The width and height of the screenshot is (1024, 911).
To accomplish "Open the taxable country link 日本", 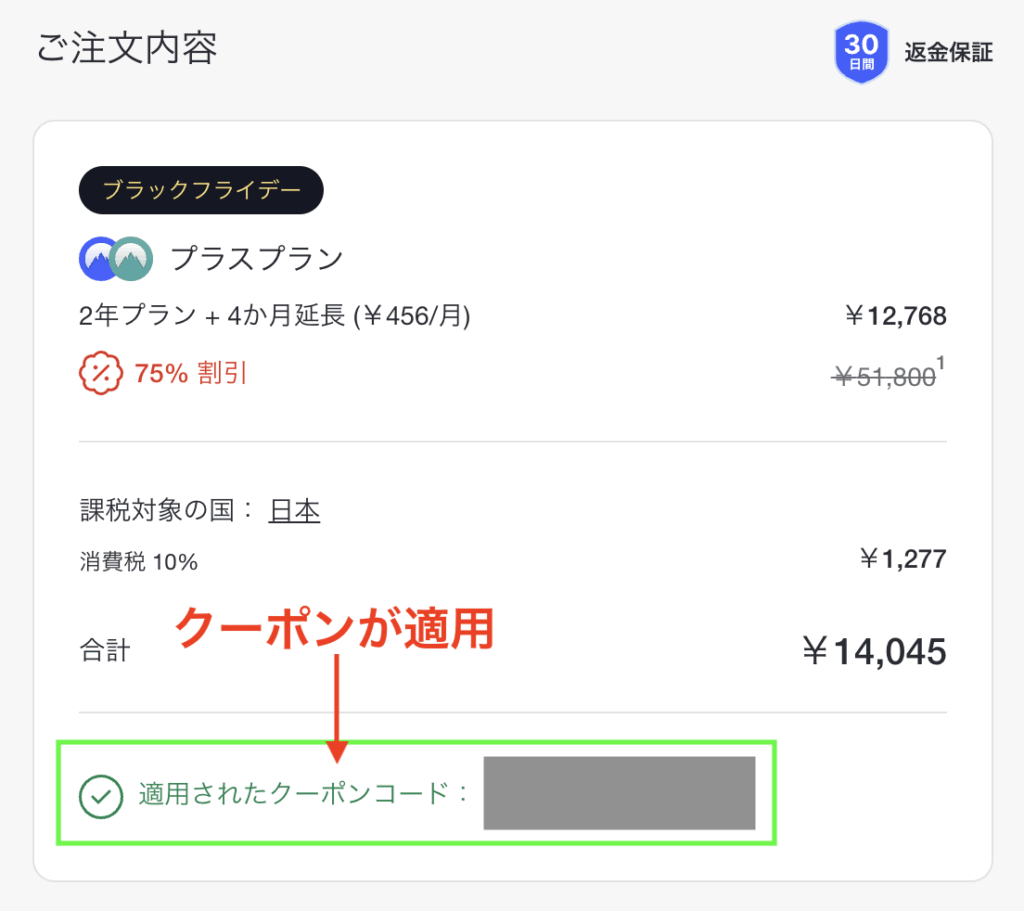I will [294, 512].
